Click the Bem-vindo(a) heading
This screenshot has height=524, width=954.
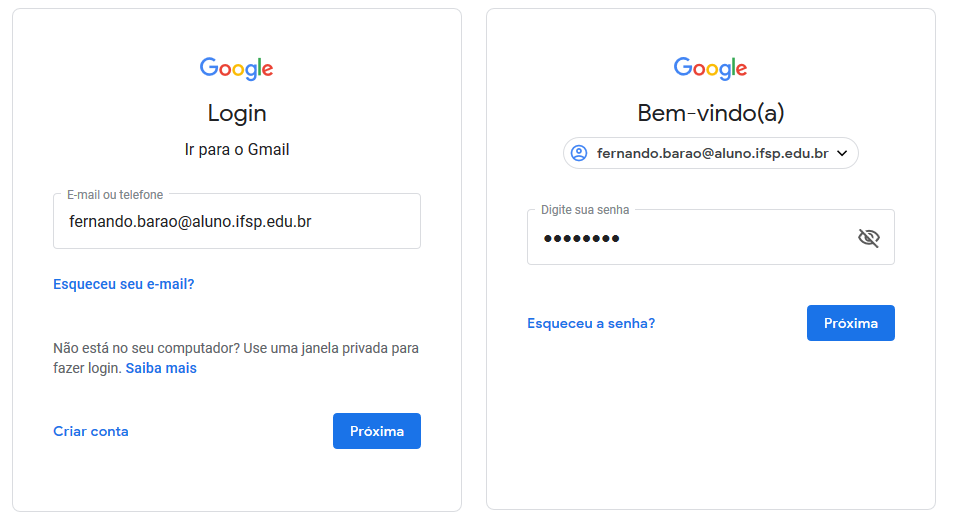tap(710, 113)
